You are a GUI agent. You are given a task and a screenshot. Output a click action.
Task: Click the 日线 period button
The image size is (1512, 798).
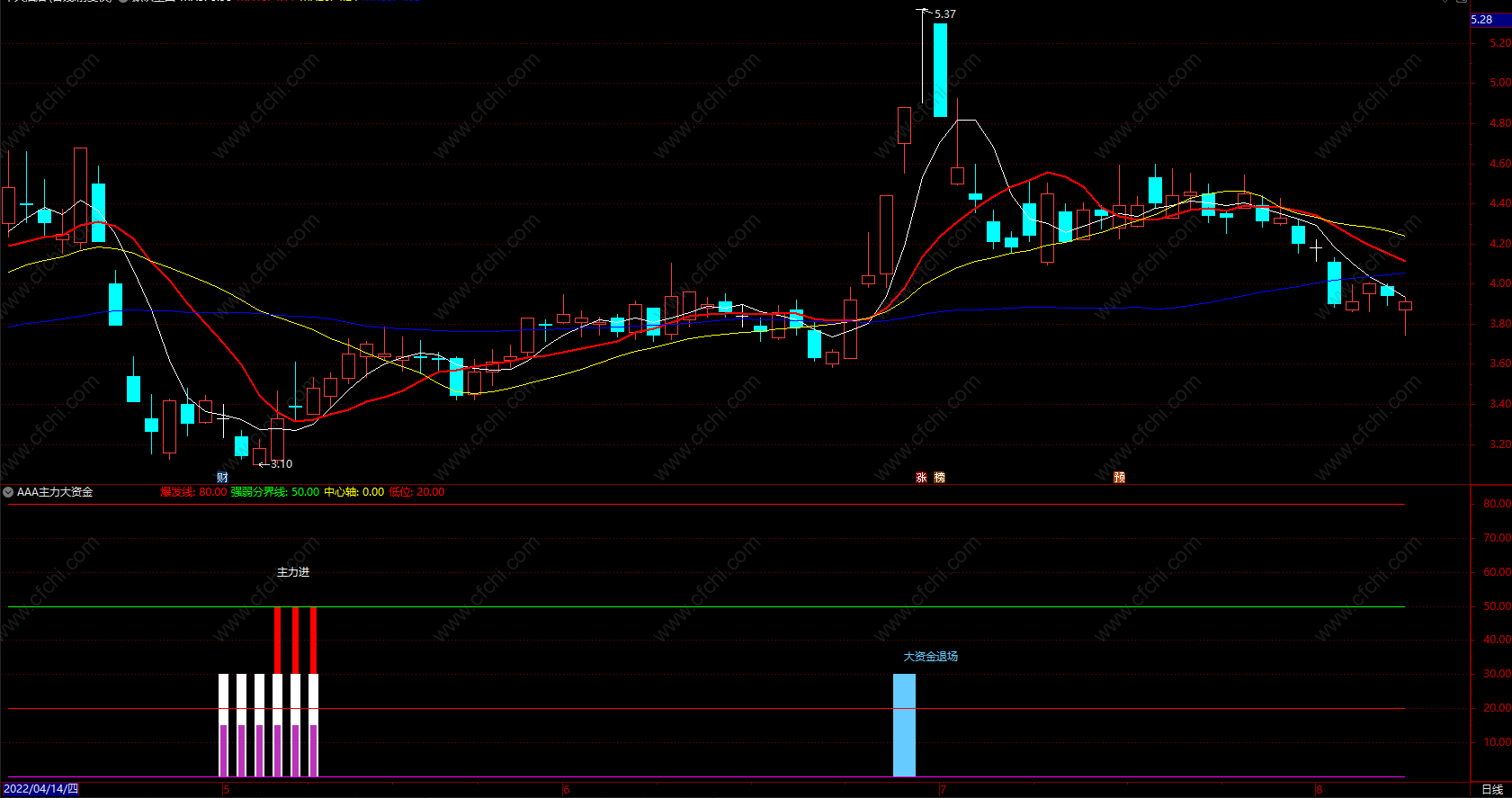(x=1492, y=789)
